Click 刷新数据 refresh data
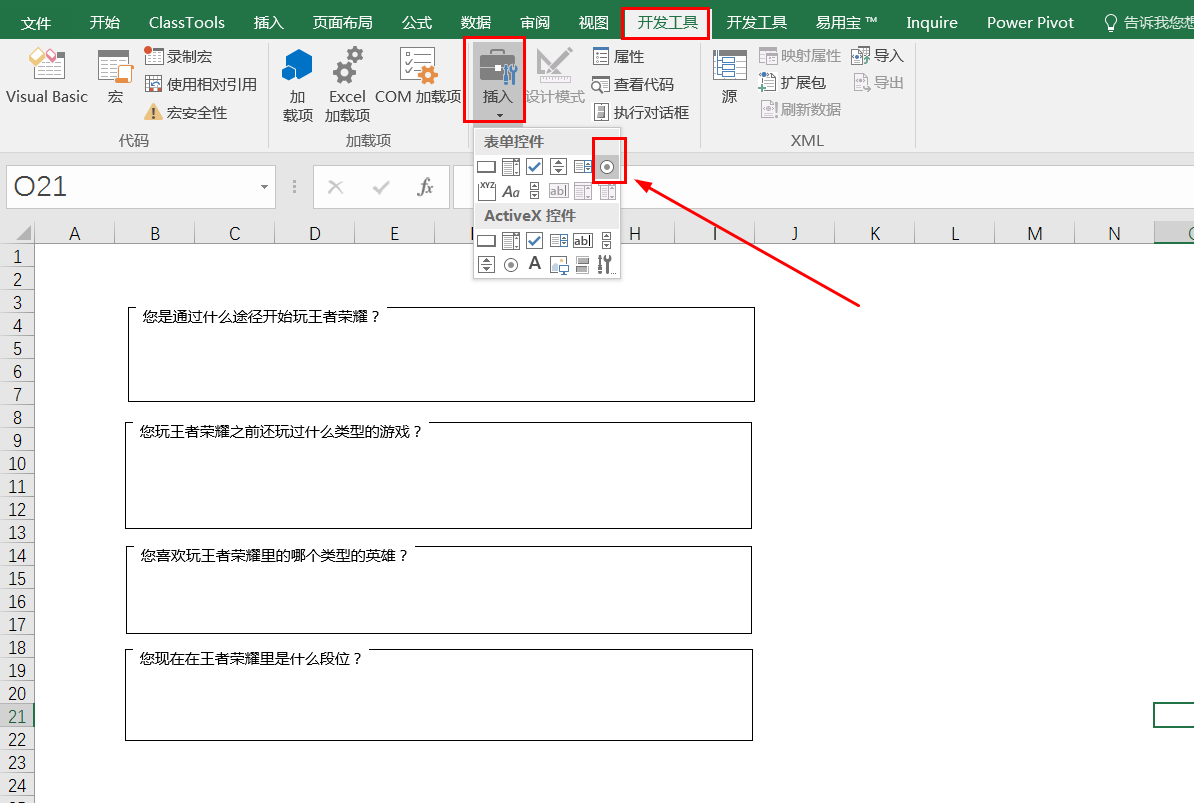The image size is (1194, 803). pyautogui.click(x=800, y=110)
